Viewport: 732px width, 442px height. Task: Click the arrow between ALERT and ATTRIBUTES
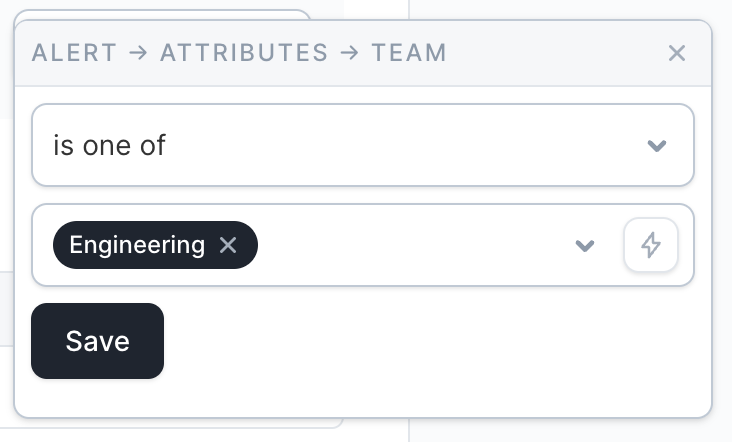click(x=139, y=53)
